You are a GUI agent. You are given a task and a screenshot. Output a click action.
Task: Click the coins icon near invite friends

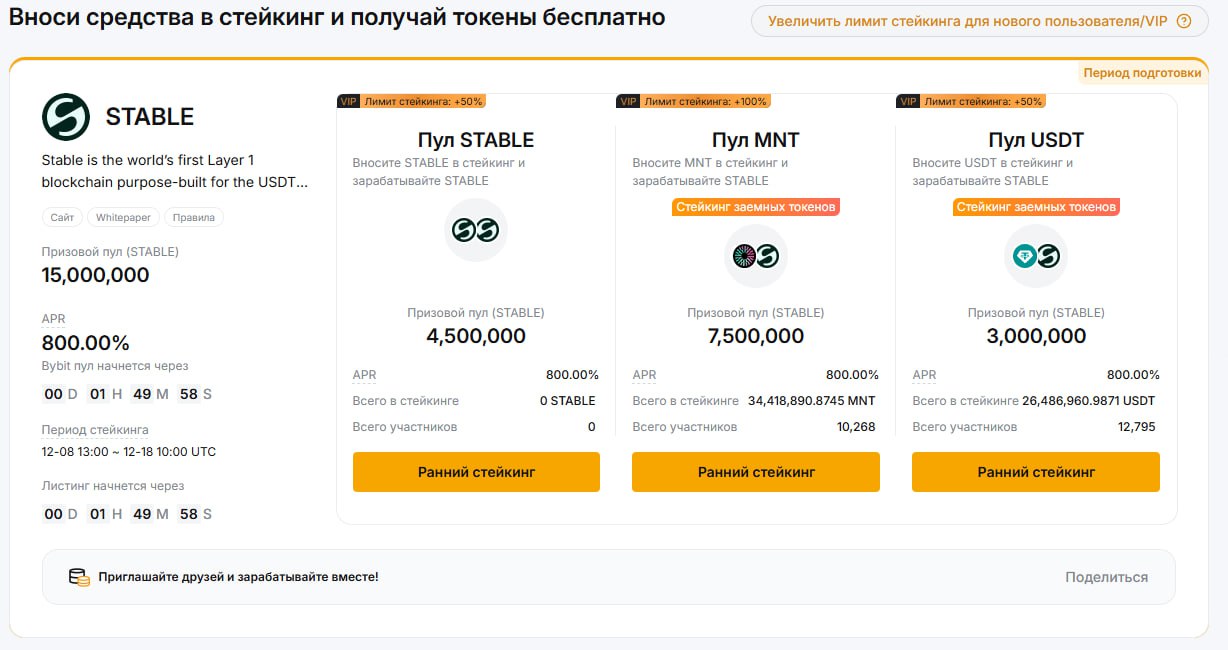[78, 577]
